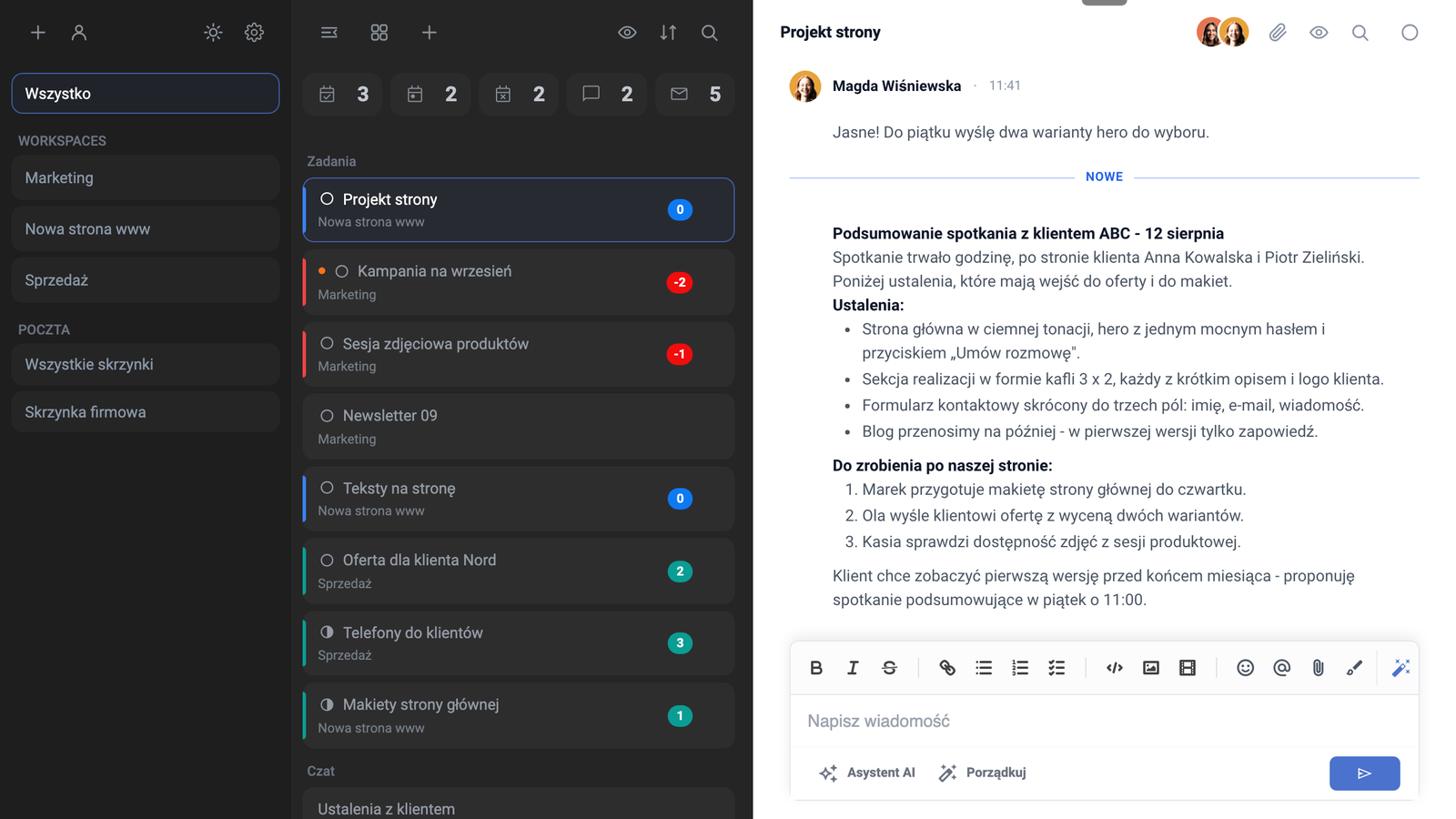Open sort order arrows icon

[668, 33]
